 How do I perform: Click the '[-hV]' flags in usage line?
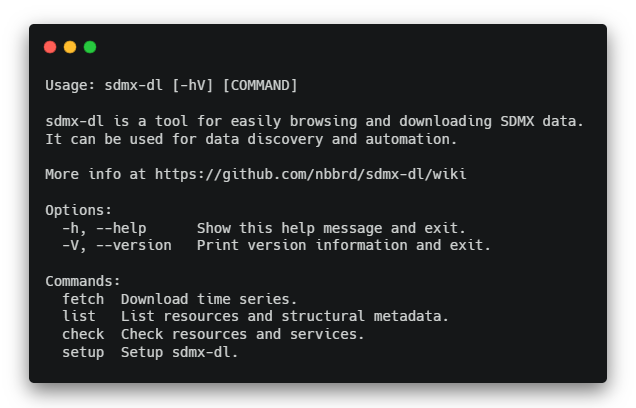click(x=184, y=85)
